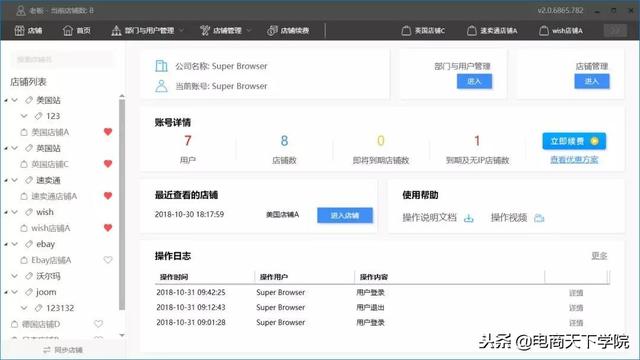Click tag icon beside 速卖通
Screen dimensions: 640x360
pos(29,180)
